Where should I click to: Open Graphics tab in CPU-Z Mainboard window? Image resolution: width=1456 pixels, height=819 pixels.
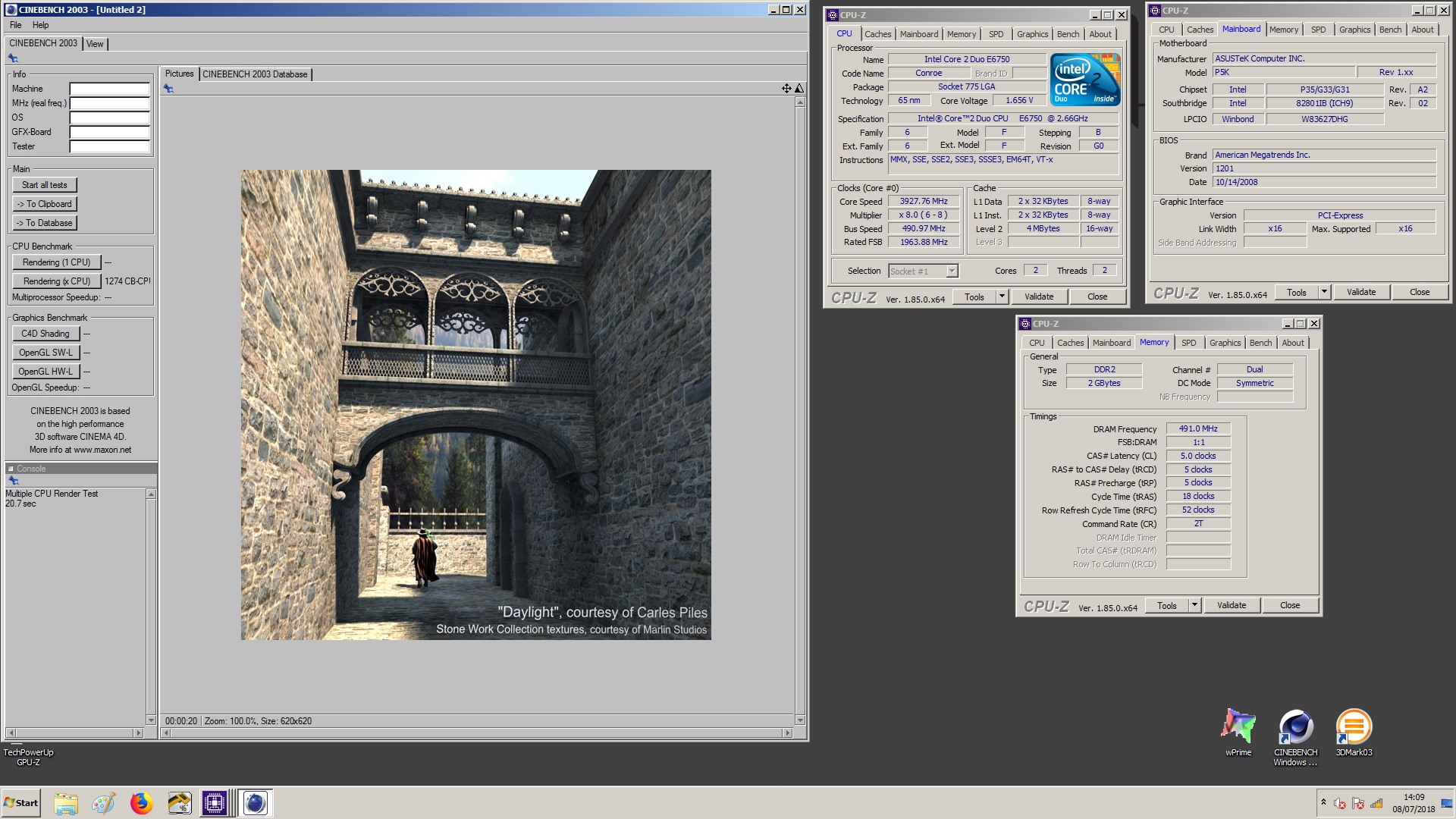[x=1354, y=30]
